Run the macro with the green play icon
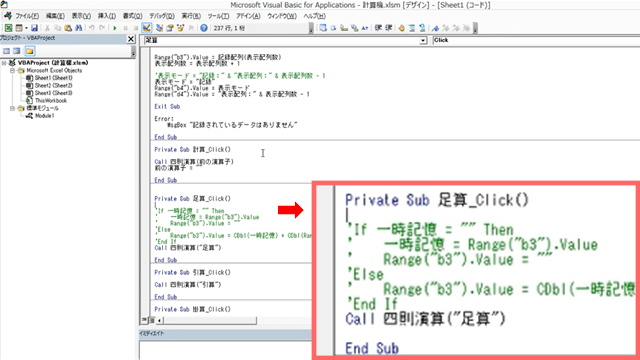The height and width of the screenshot is (360, 640). pos(115,28)
